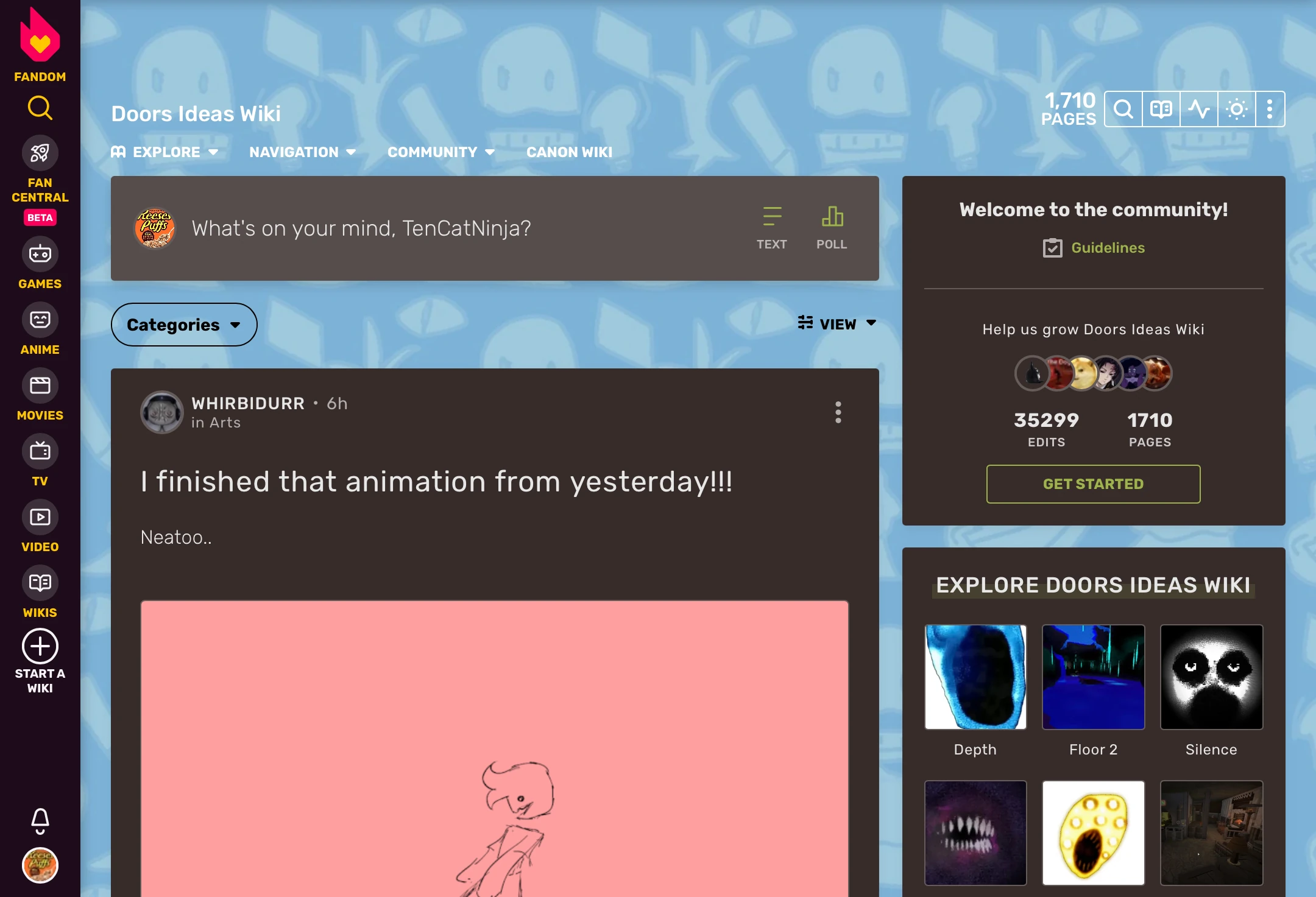Click the Get Started button
The image size is (1316, 897).
(x=1093, y=484)
